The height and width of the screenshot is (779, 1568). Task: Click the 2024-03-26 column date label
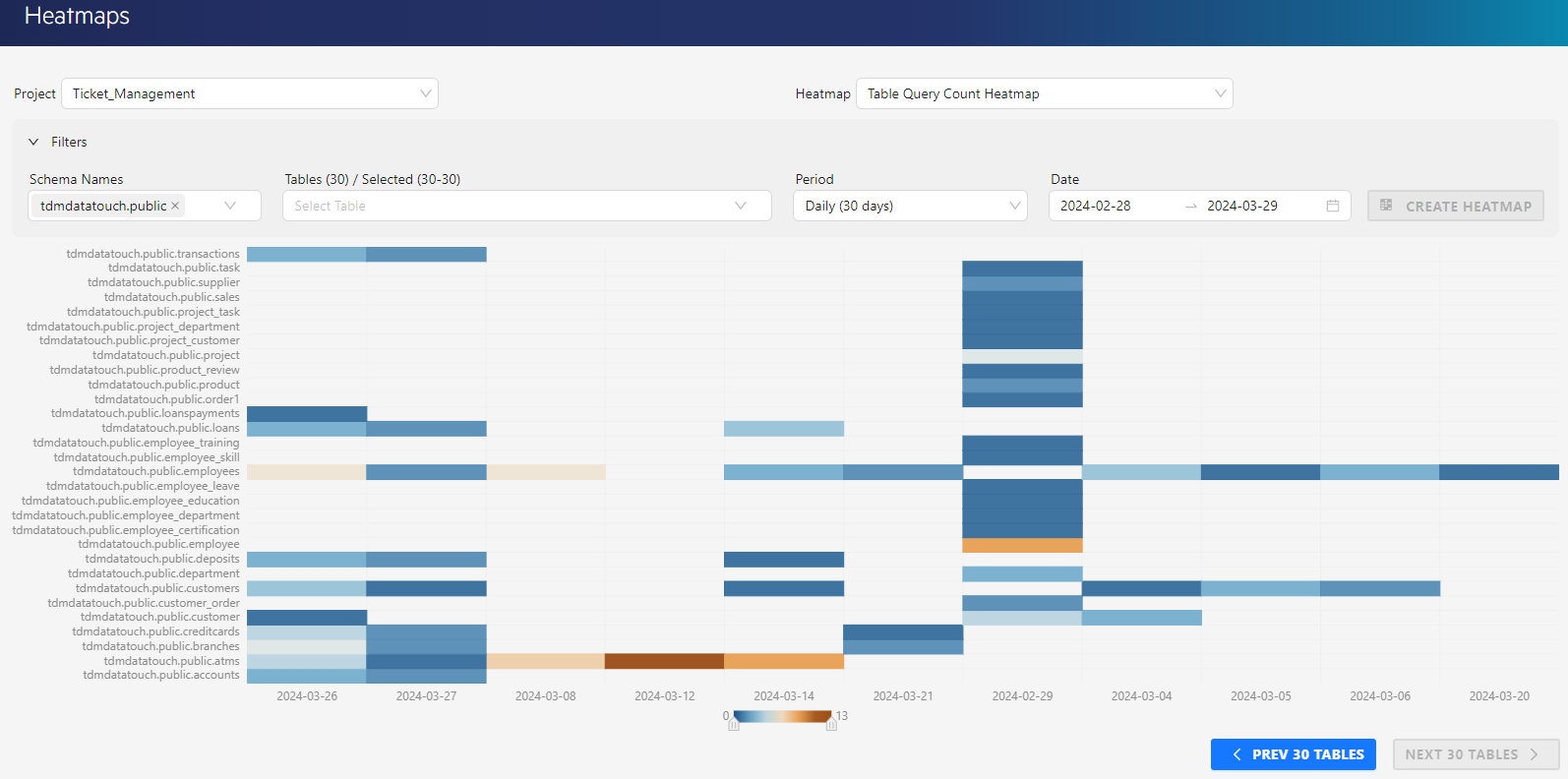click(x=306, y=696)
